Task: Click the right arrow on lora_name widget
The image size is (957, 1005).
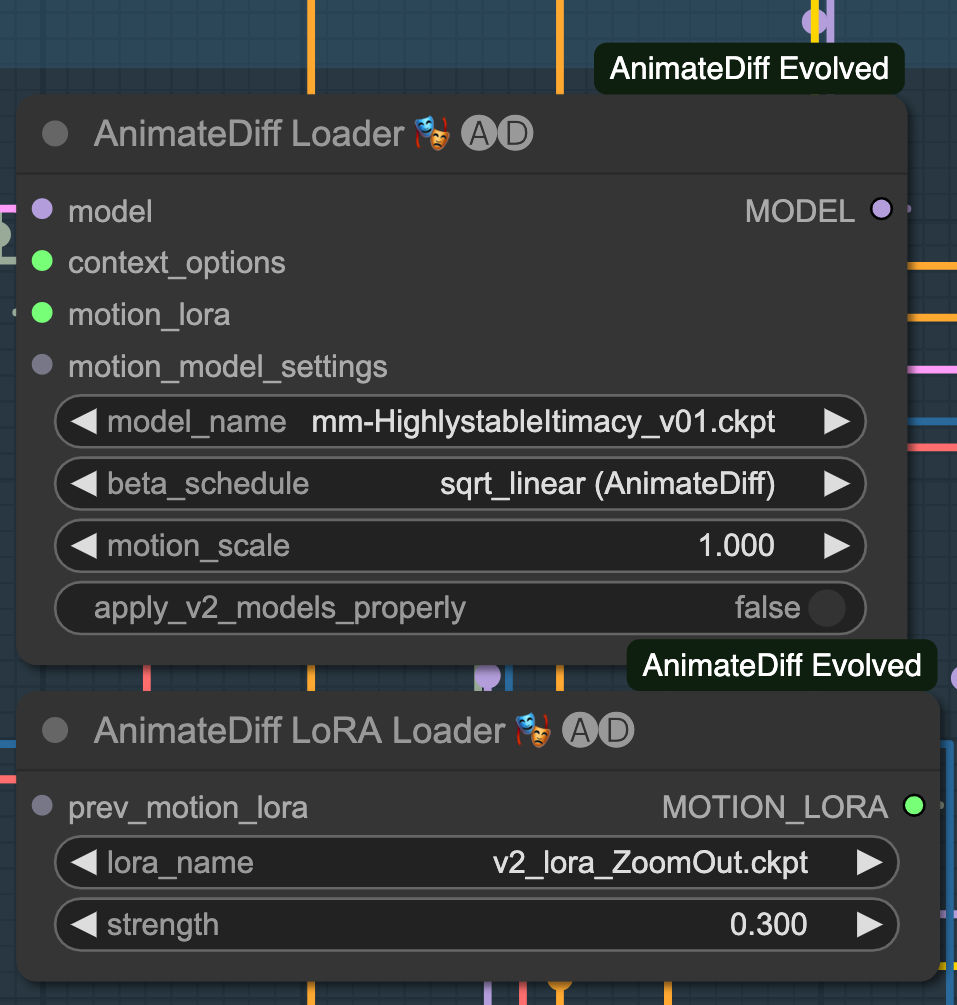Action: (871, 862)
